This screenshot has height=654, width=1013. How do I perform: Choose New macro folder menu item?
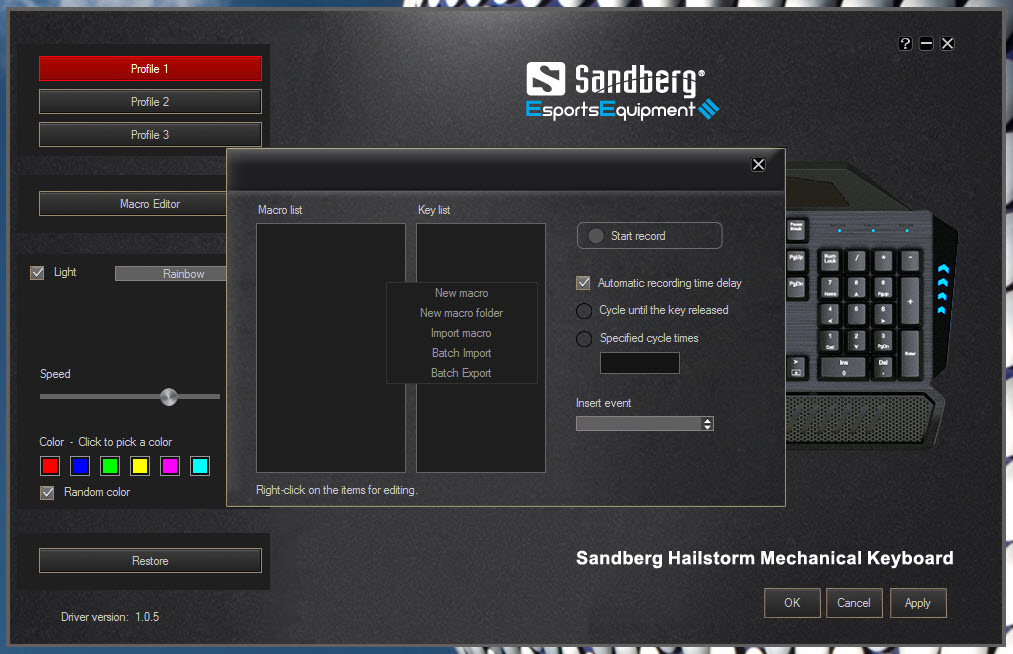coord(461,313)
